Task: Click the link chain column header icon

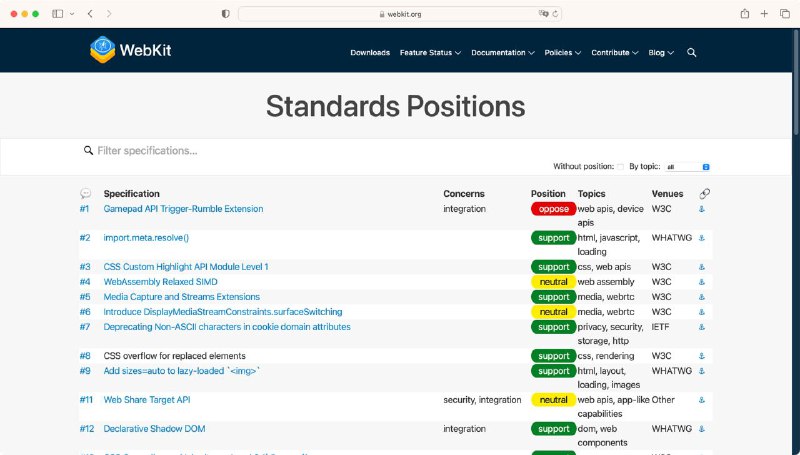Action: (x=704, y=194)
